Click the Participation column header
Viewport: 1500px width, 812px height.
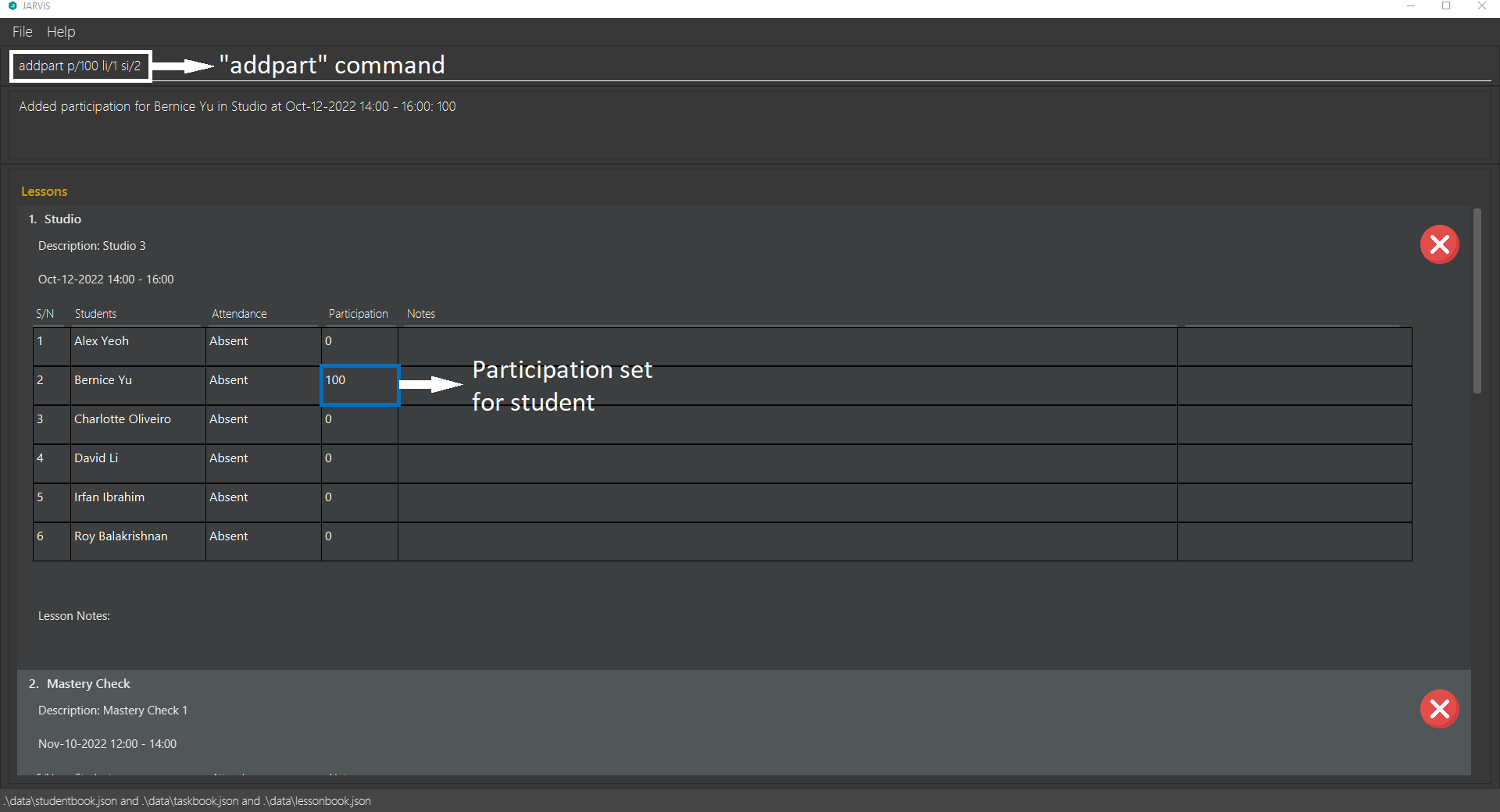click(x=358, y=314)
